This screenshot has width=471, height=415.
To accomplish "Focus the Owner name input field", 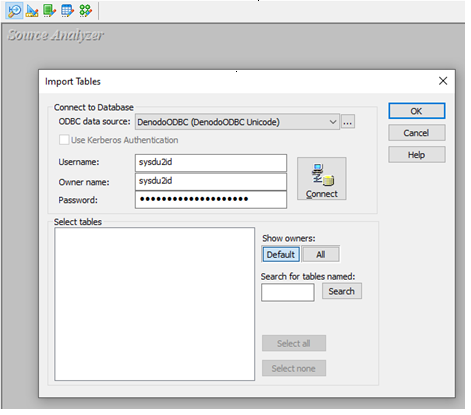I will point(211,181).
